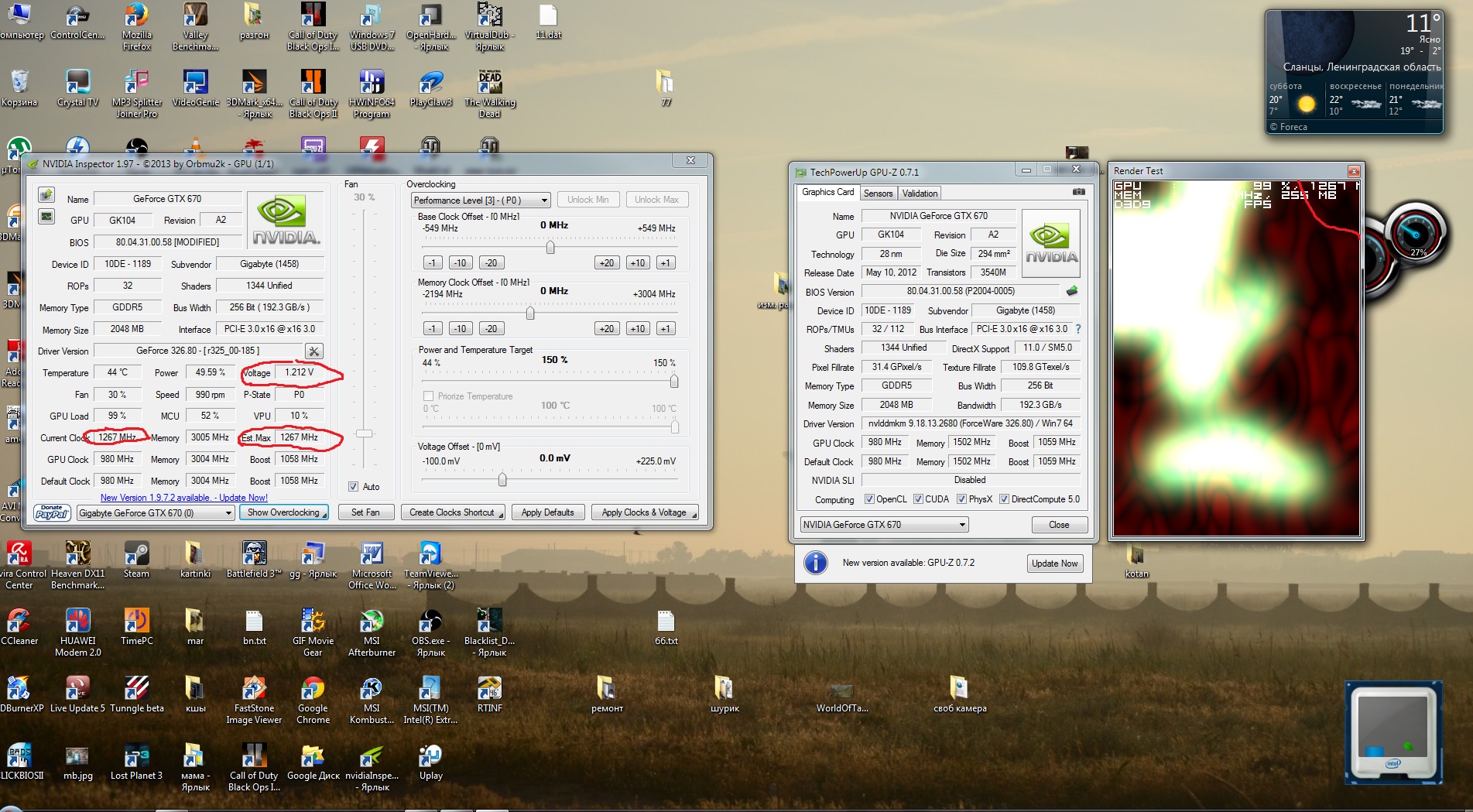Toggle the Auto fan checkbox

click(354, 487)
